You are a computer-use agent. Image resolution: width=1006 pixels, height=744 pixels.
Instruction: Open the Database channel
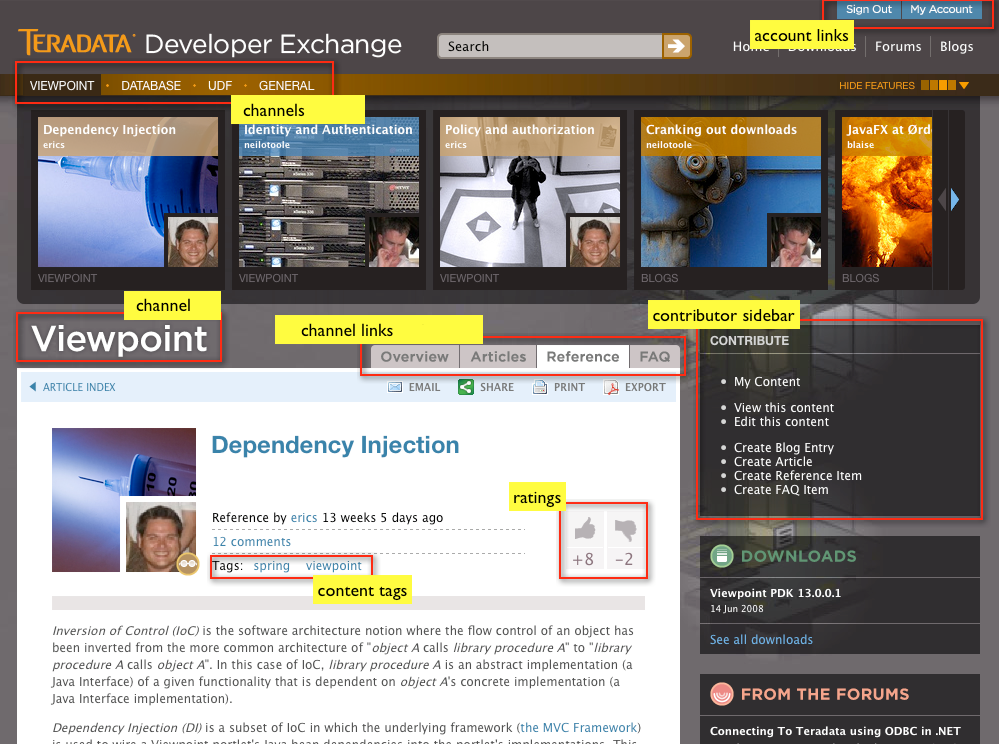click(x=151, y=85)
